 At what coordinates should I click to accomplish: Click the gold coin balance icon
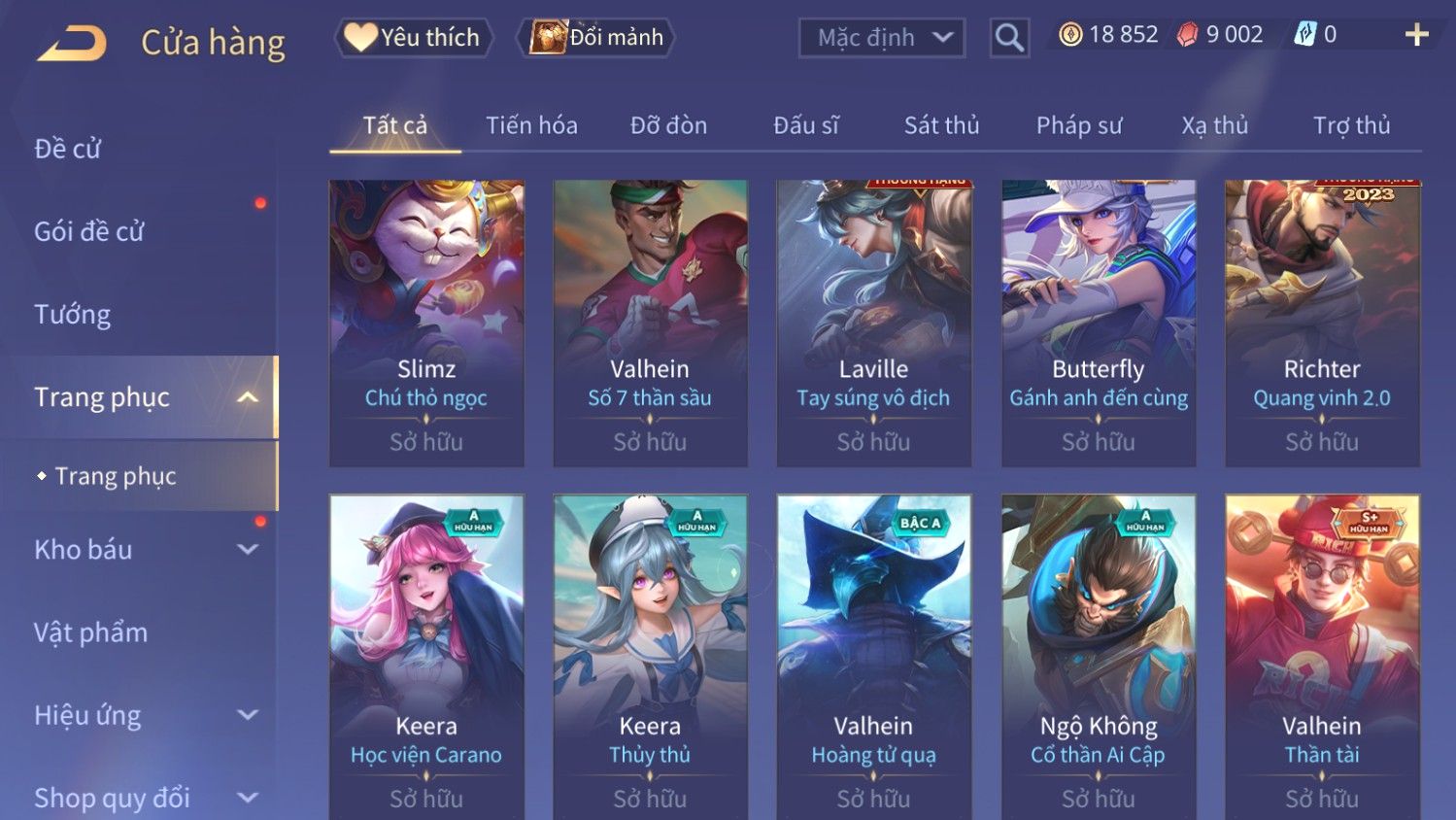point(1070,35)
